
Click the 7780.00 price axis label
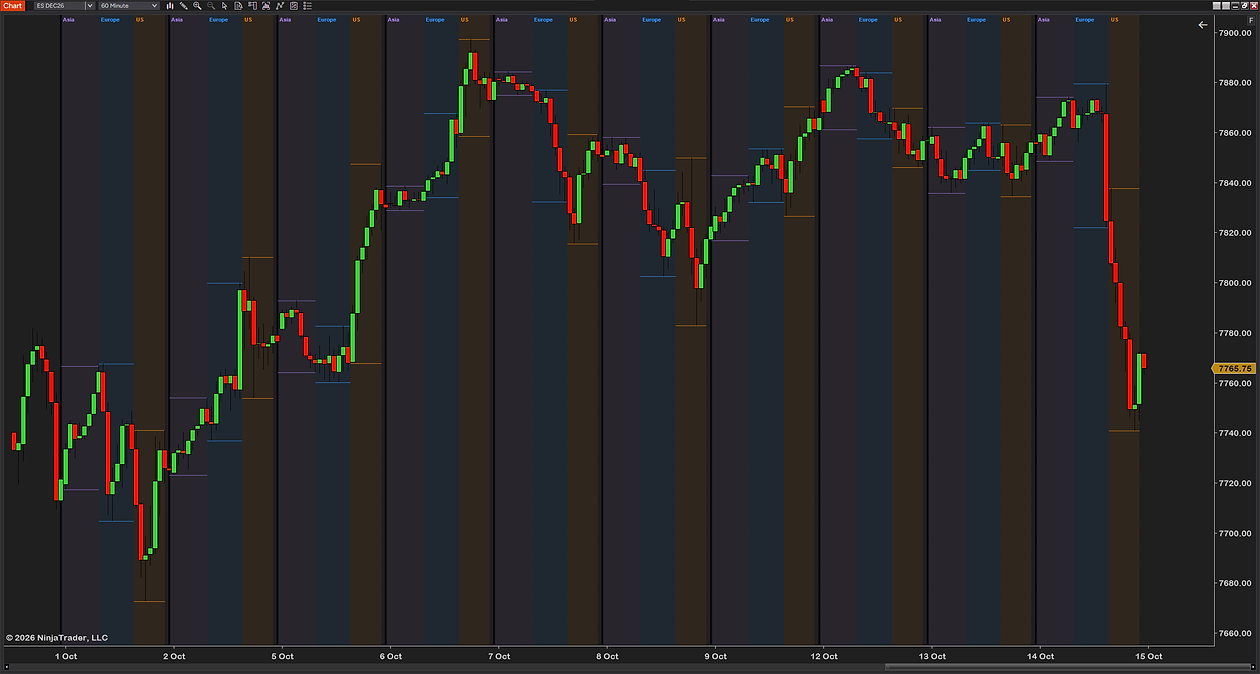click(1235, 333)
